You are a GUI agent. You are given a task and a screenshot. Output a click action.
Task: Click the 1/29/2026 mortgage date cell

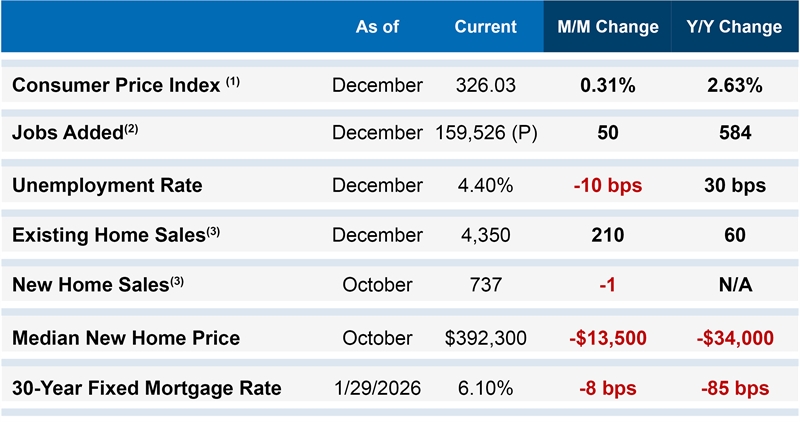pyautogui.click(x=377, y=388)
